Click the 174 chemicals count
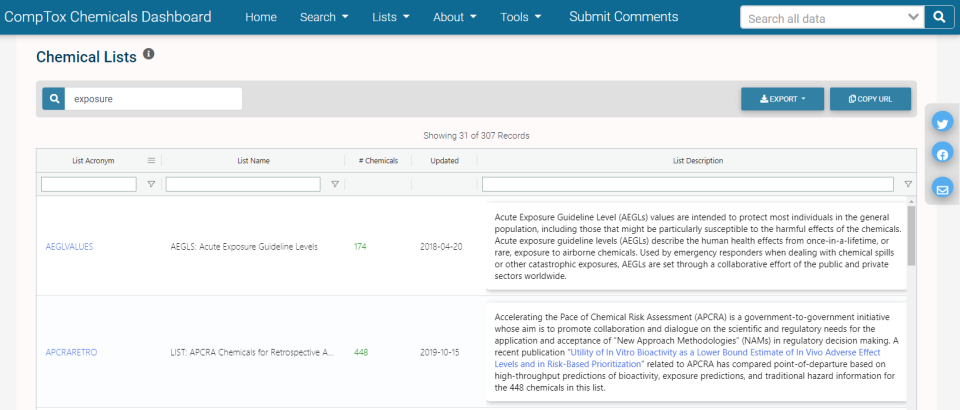The width and height of the screenshot is (960, 410). [x=360, y=247]
